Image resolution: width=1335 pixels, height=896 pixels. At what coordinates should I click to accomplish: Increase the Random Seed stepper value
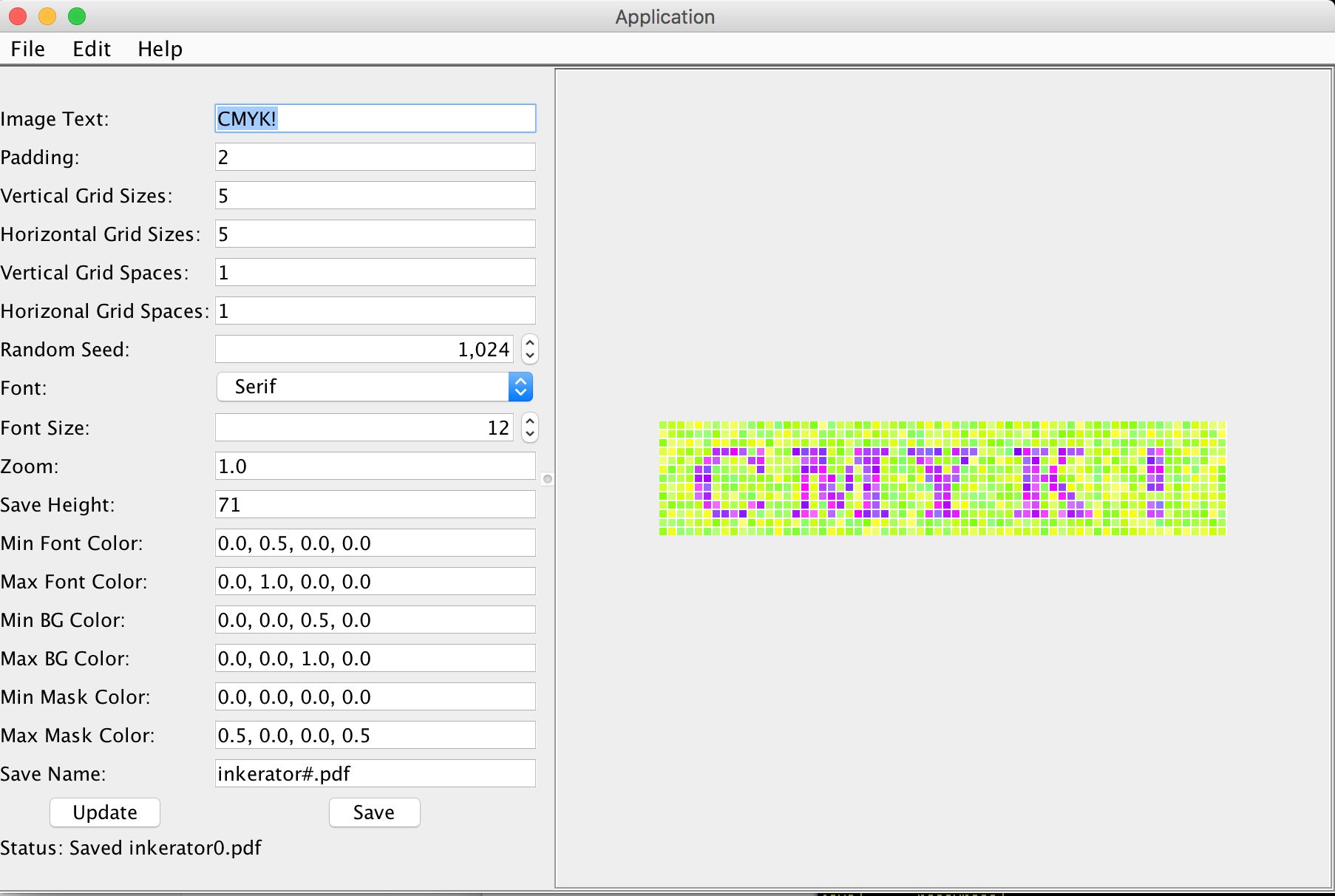pos(529,343)
